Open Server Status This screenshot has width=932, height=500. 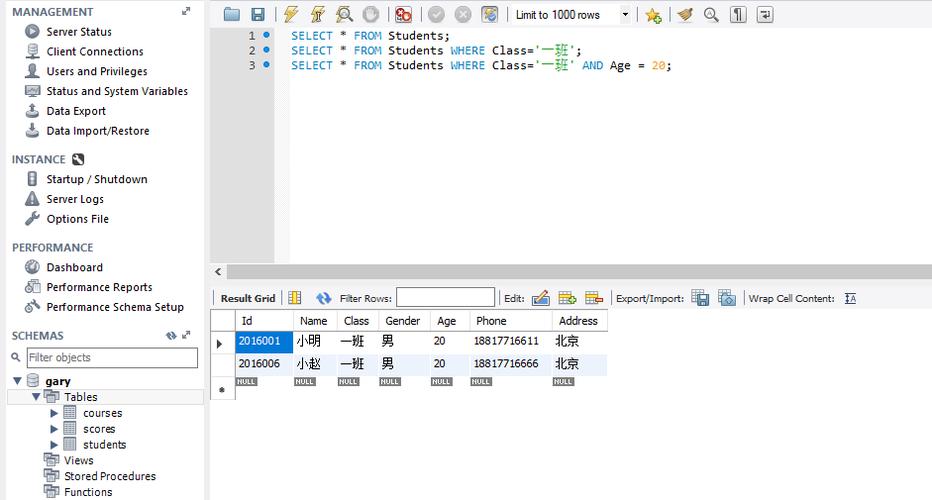pos(79,32)
